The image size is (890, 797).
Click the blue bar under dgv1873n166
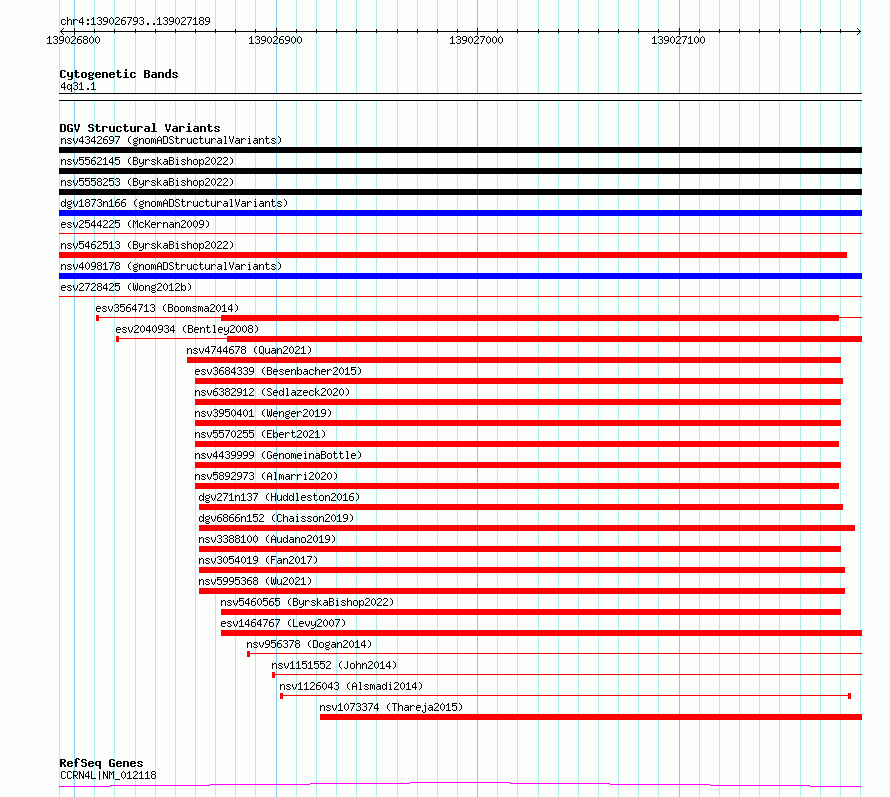[x=460, y=213]
